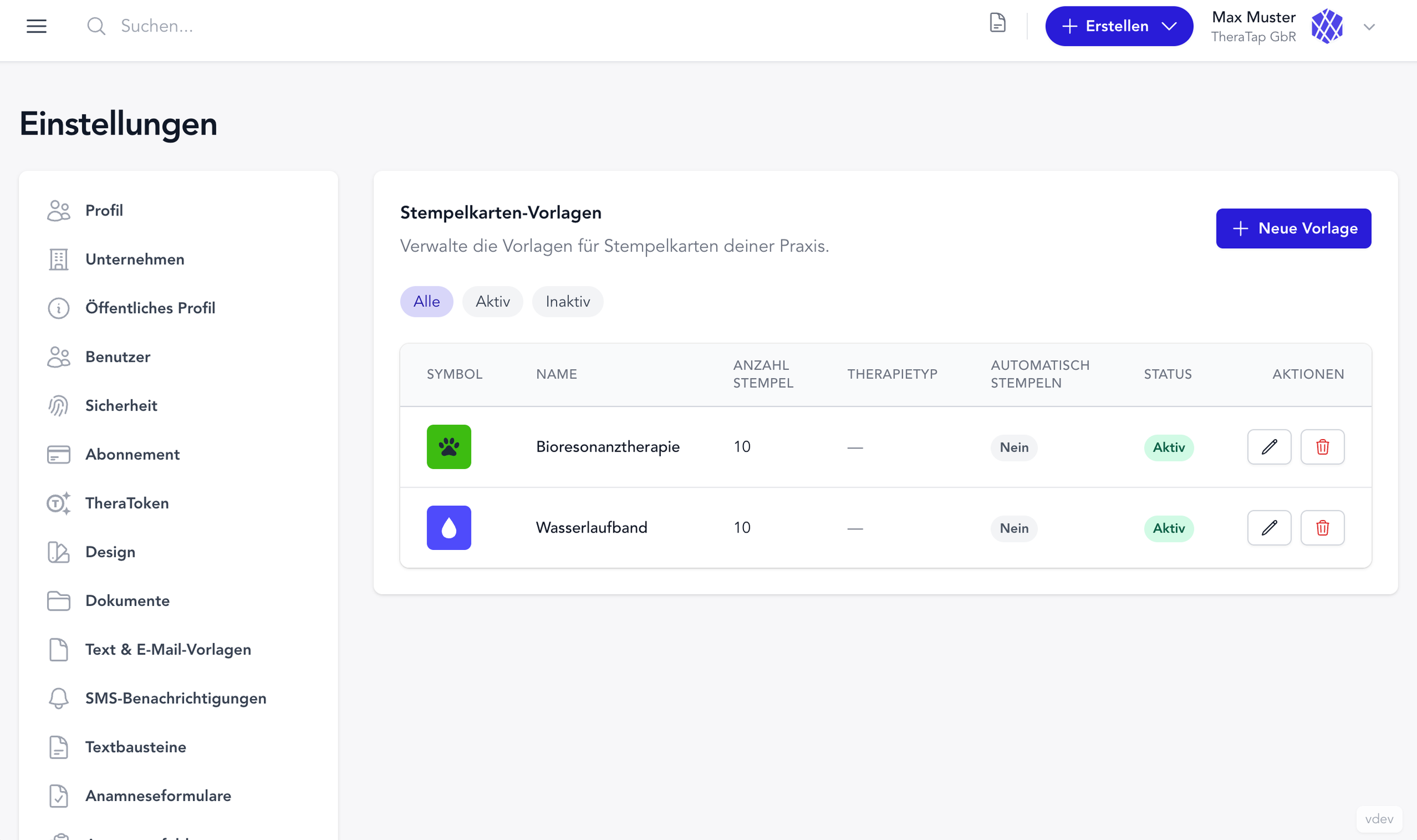Delete the Wasserlaufband template via trash icon
Viewport: 1417px width, 840px height.
[x=1323, y=528]
